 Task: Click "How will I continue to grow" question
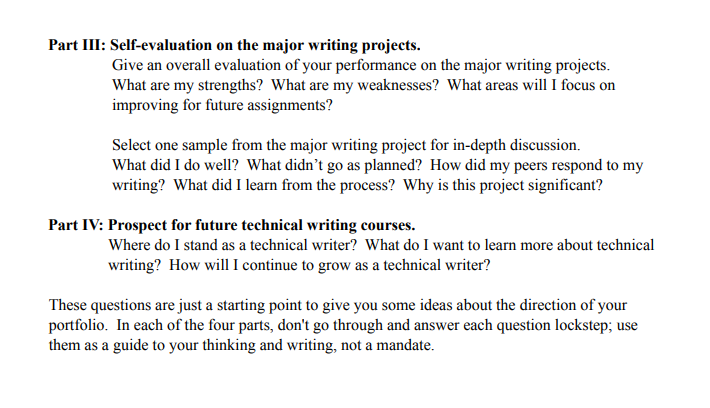(x=330, y=265)
